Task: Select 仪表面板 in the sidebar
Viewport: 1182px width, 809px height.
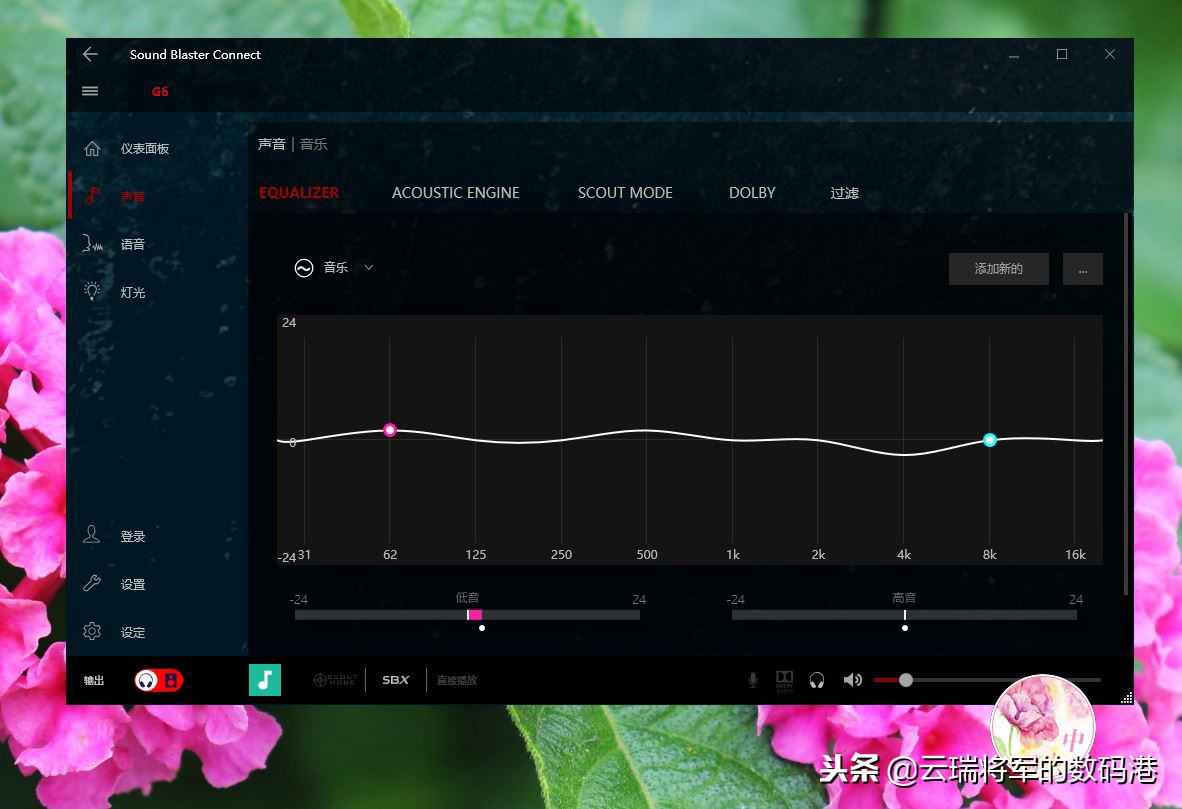Action: point(145,149)
